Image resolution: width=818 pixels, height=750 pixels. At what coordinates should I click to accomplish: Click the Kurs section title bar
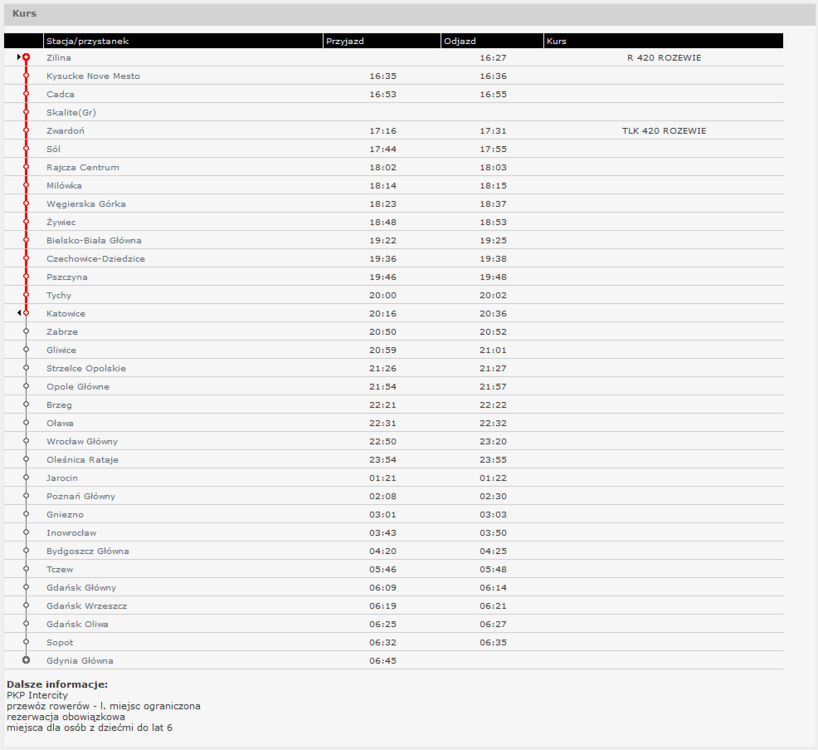coord(409,14)
